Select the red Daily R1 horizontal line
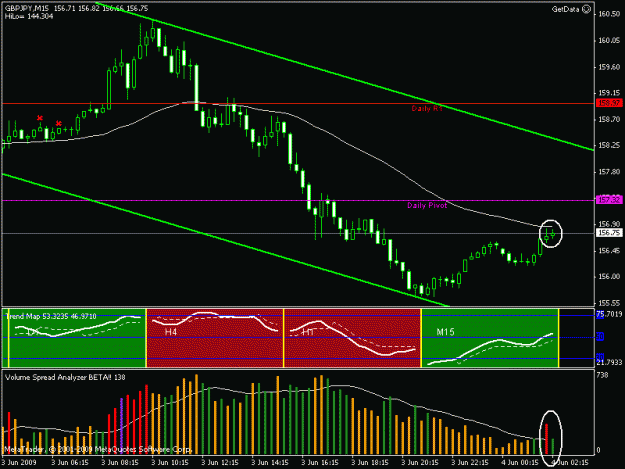This screenshot has width=625, height=469. pyautogui.click(x=299, y=104)
